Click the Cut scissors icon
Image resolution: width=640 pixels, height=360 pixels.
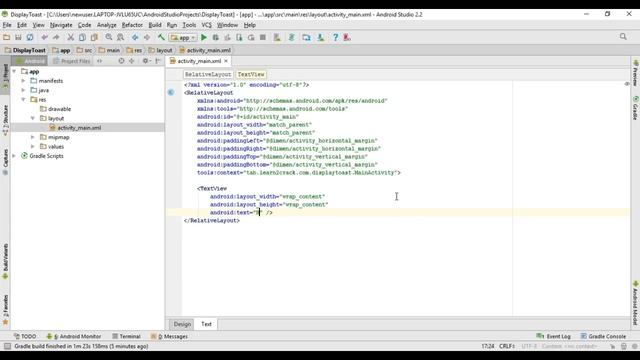point(71,37)
